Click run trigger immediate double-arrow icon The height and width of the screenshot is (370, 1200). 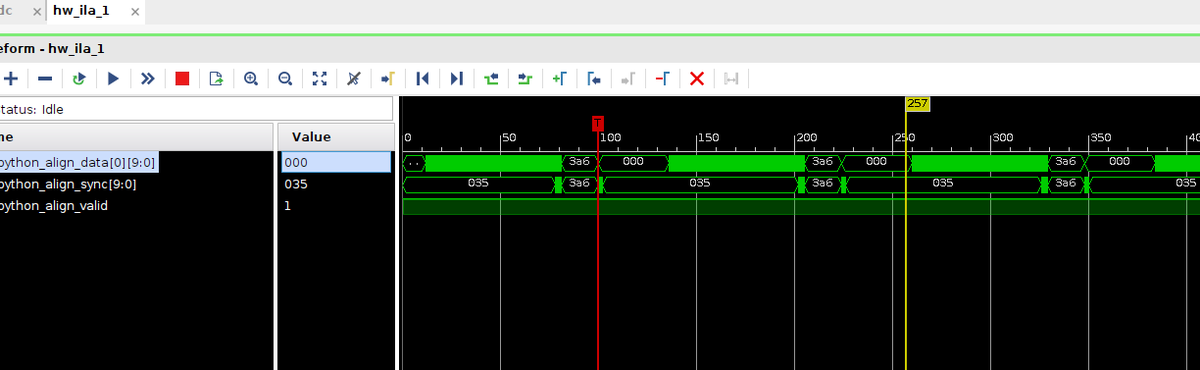tap(148, 78)
